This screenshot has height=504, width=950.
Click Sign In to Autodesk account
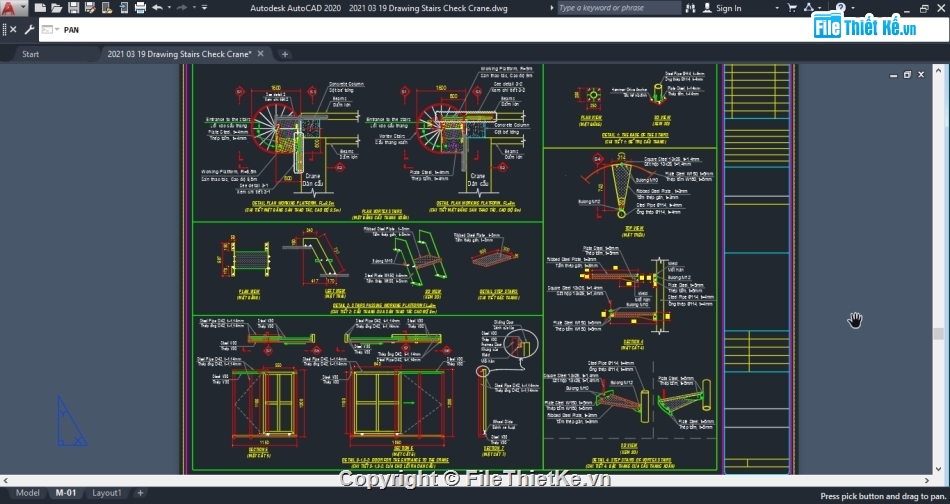(x=722, y=8)
